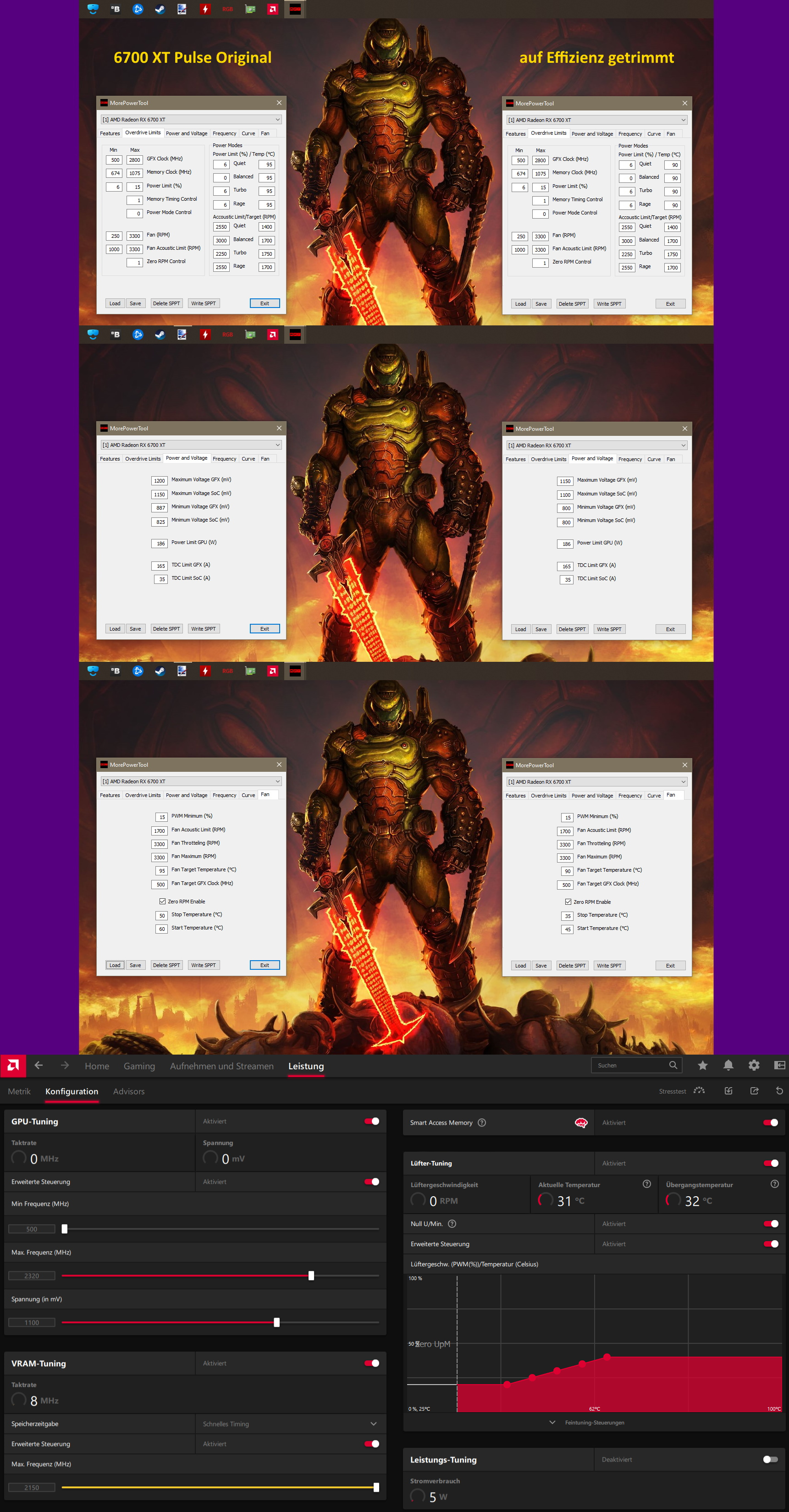789x1512 pixels.
Task: Uncheck Zero RPM Enable in left Fan-tab MorePowerTool
Action: point(162,901)
